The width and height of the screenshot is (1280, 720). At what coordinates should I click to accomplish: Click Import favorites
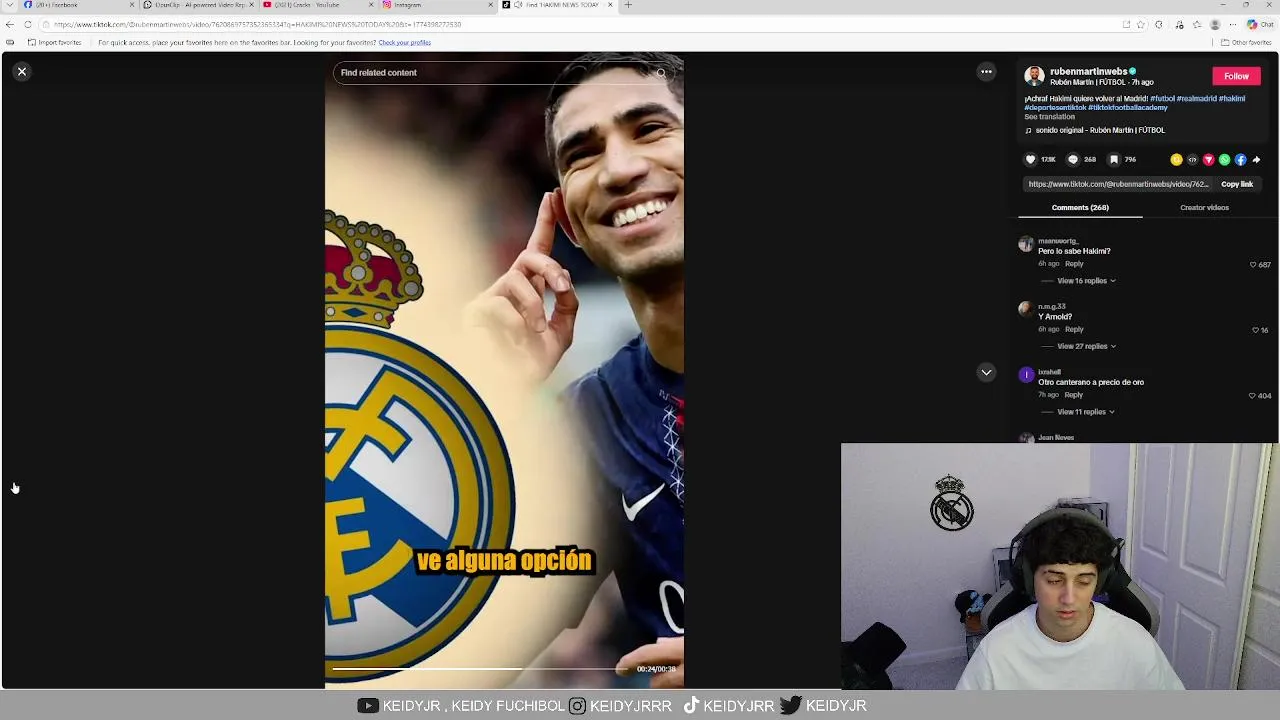click(x=55, y=43)
